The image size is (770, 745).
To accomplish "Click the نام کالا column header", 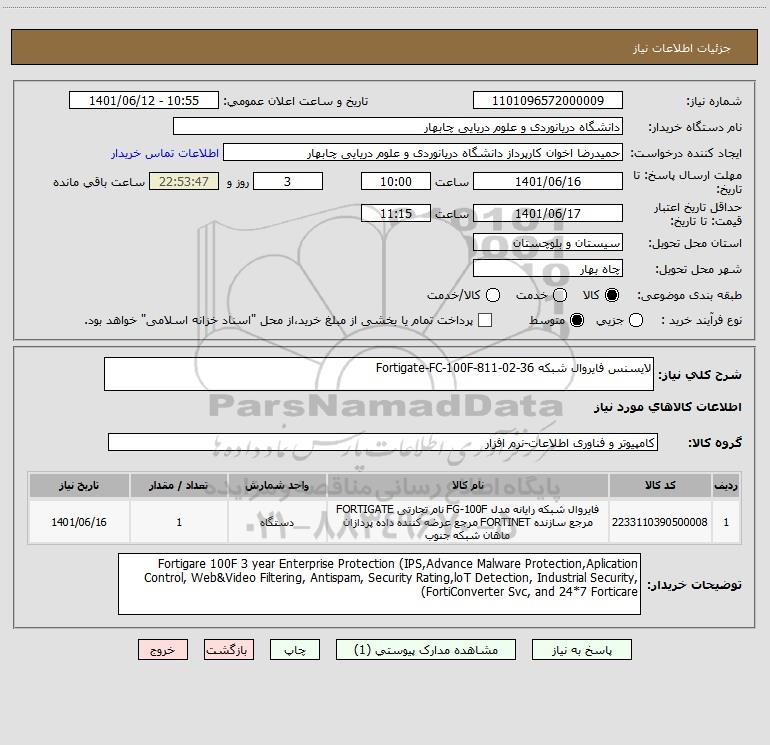I will click(x=468, y=485).
